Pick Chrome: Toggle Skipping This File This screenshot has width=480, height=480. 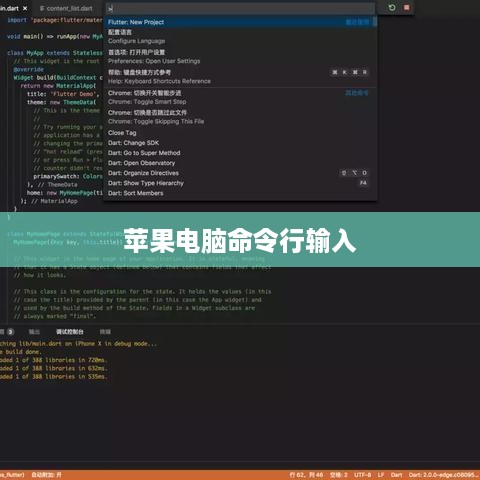click(x=240, y=117)
